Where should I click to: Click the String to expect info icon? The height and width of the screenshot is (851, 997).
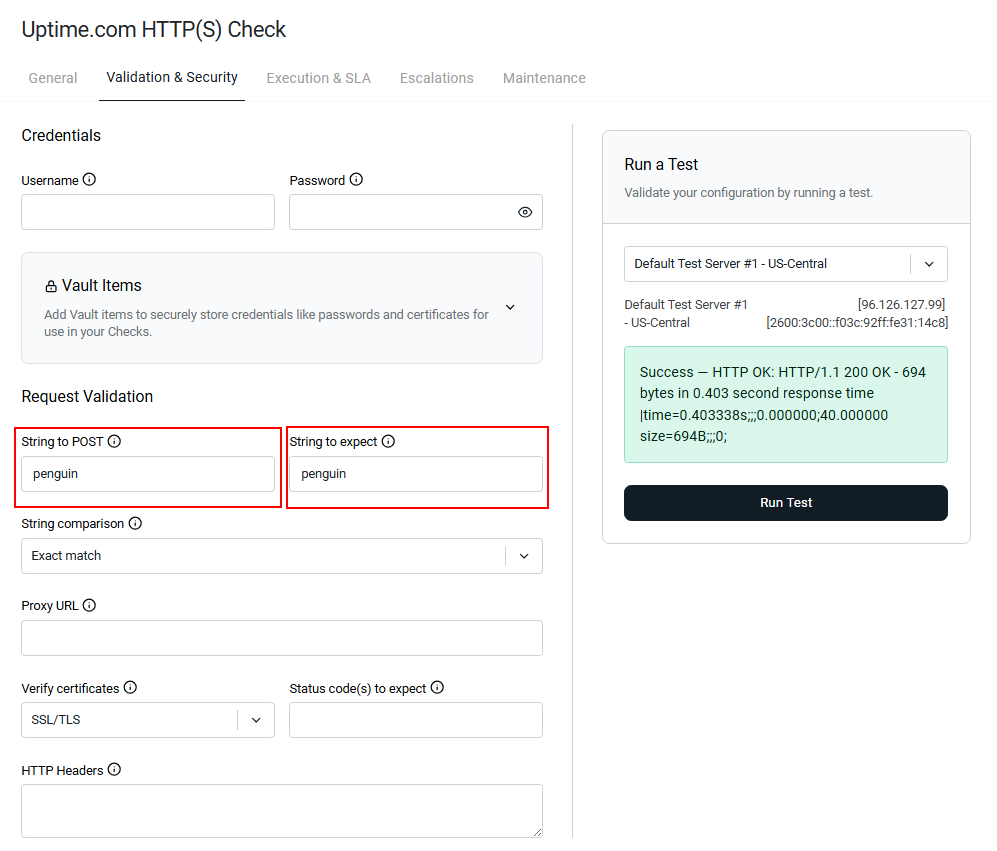click(388, 441)
